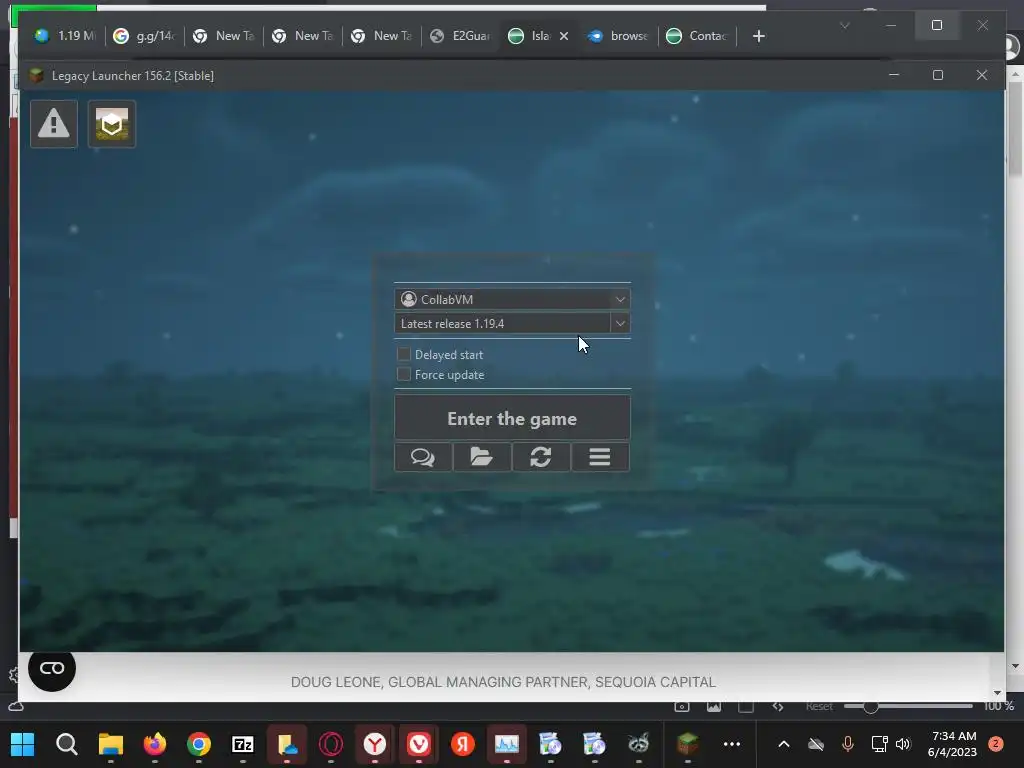Open the Windows Start menu

coord(22,744)
